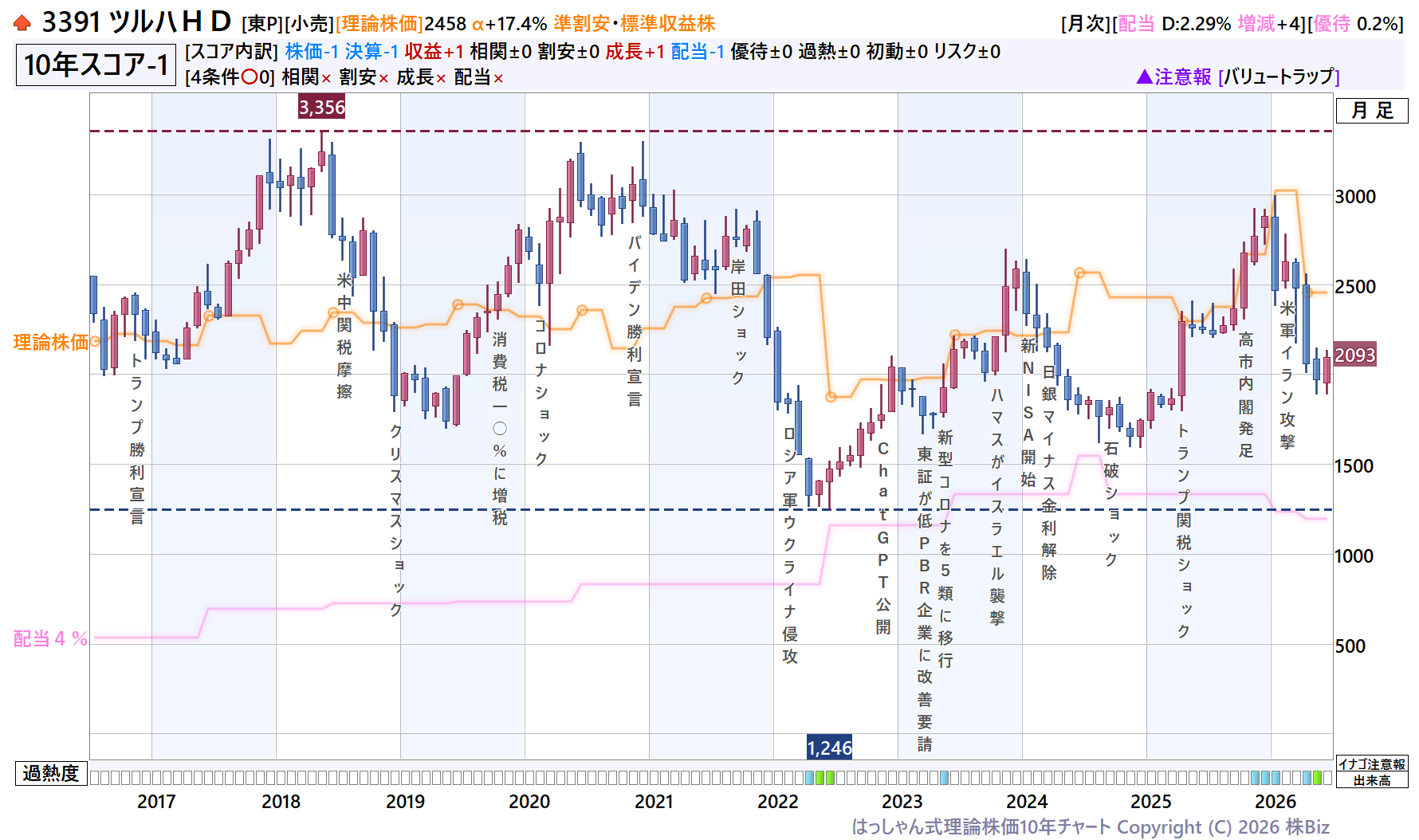
Task: Click the [東P] market tag
Action: (x=263, y=24)
